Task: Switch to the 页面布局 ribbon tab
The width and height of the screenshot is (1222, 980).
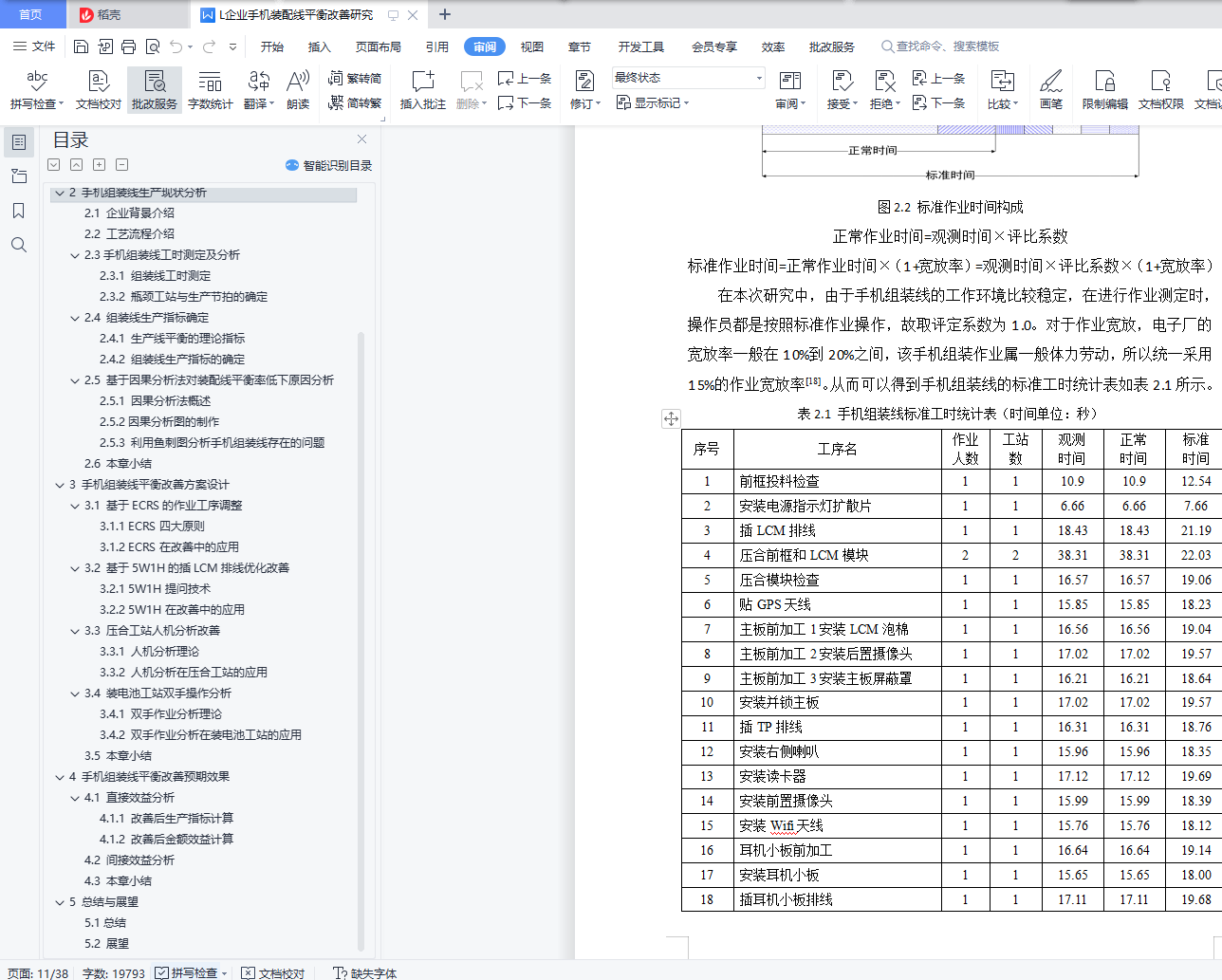Action: pos(379,46)
